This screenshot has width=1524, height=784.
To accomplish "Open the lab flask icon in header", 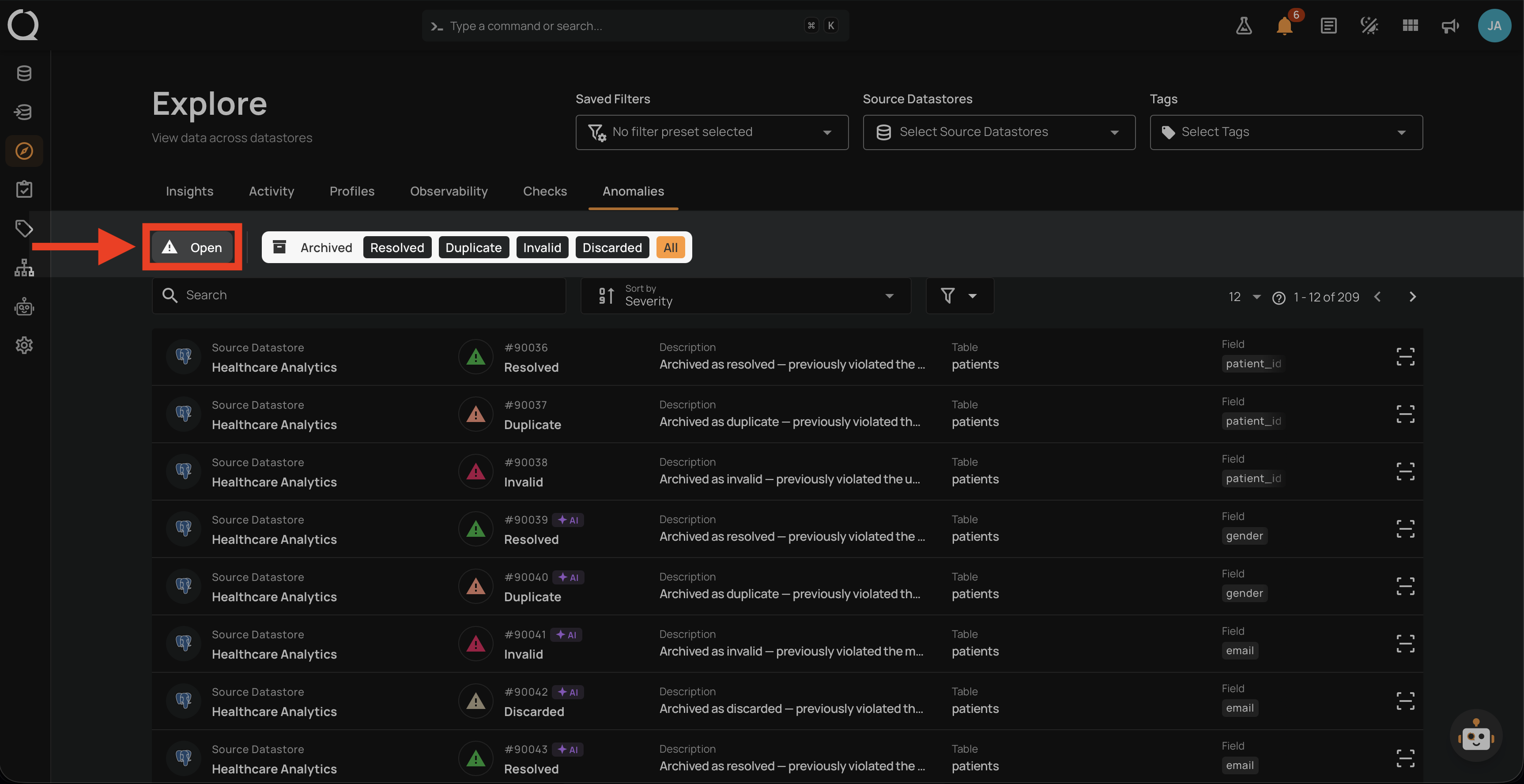I will coord(1244,26).
